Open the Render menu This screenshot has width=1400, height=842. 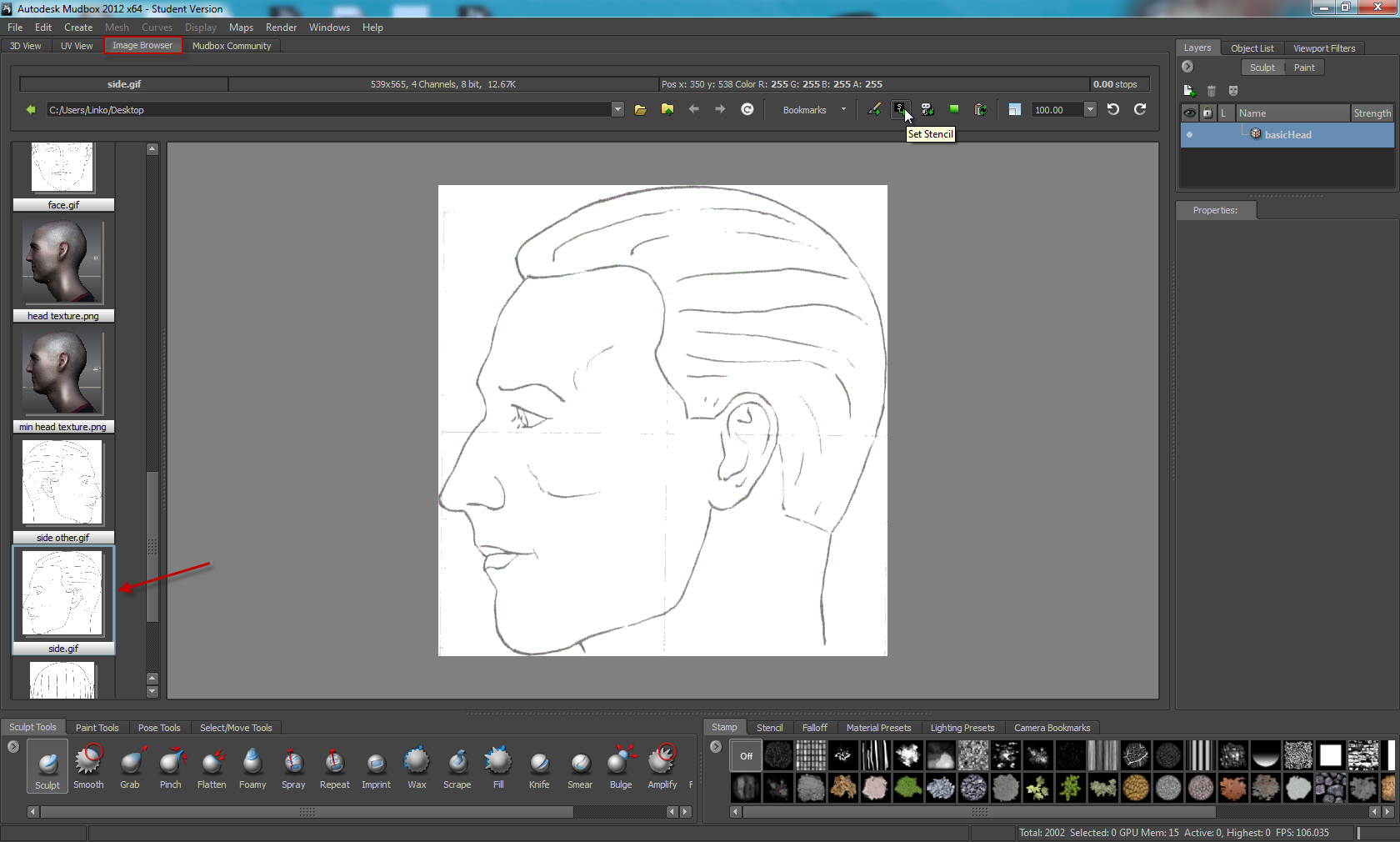click(x=281, y=28)
